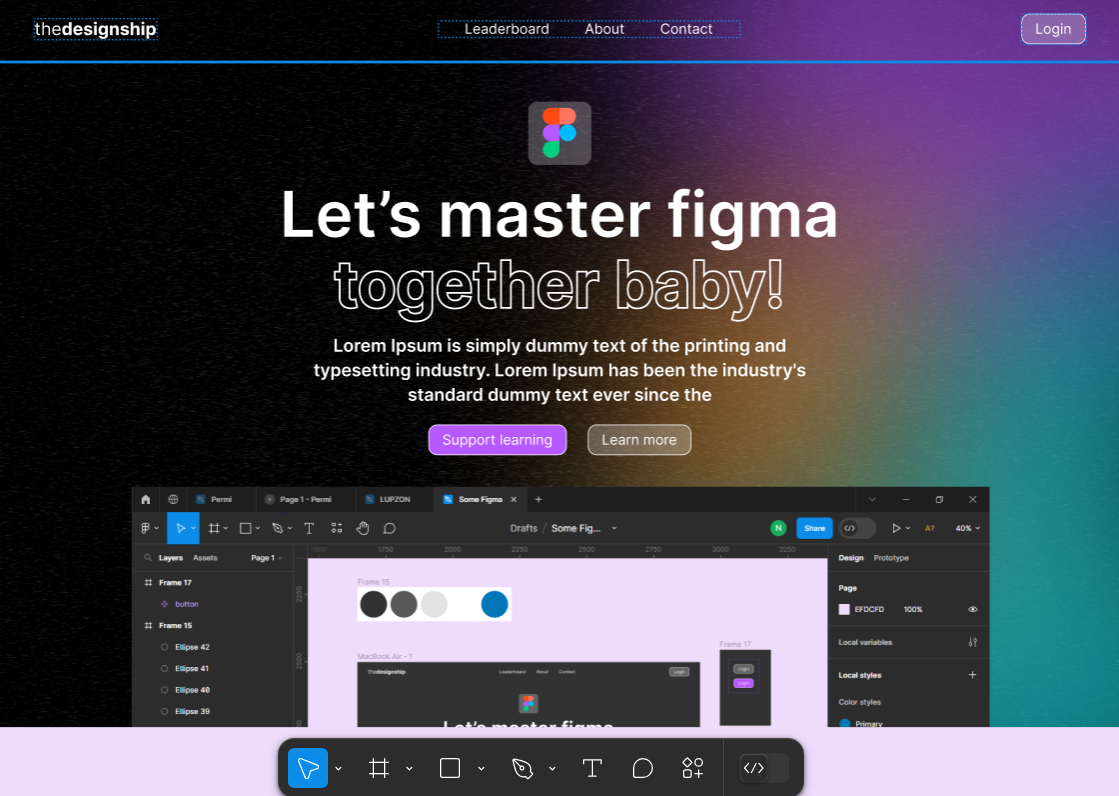
Task: Open the Figma main menu dropdown
Action: (x=149, y=528)
